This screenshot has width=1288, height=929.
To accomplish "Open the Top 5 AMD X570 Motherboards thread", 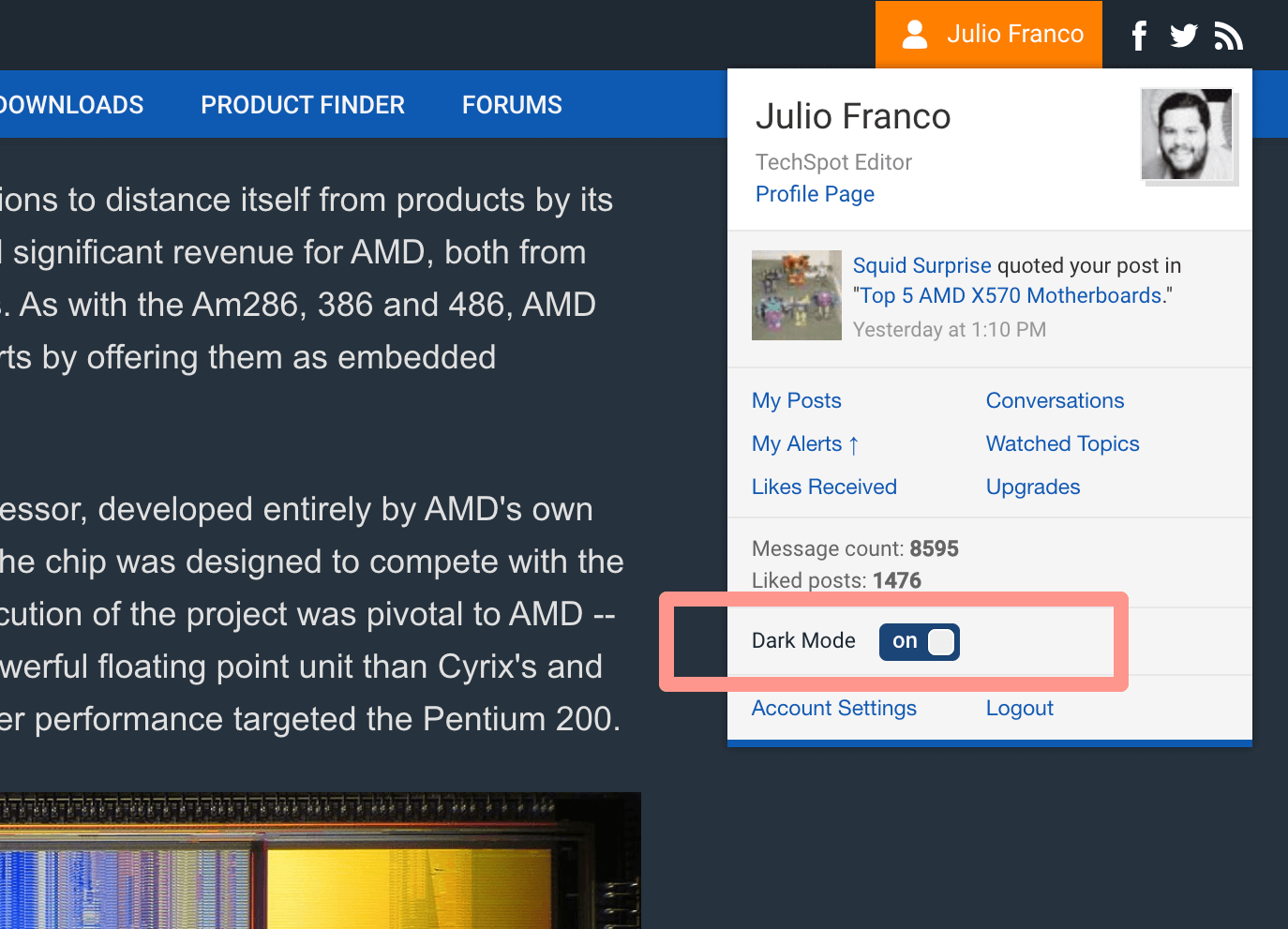I will click(1011, 295).
